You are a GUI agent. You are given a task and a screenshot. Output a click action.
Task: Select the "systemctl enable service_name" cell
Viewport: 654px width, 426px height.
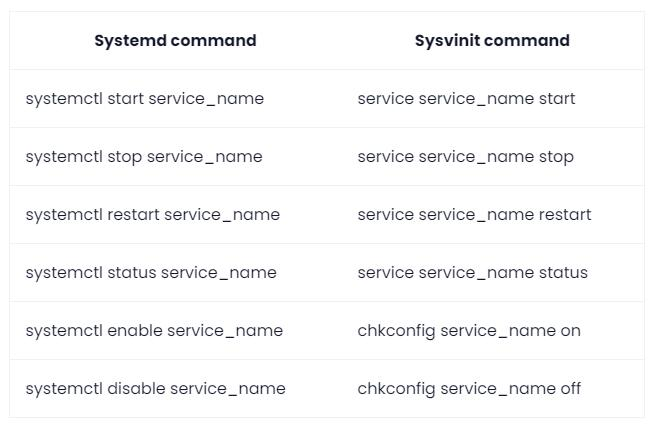(154, 331)
